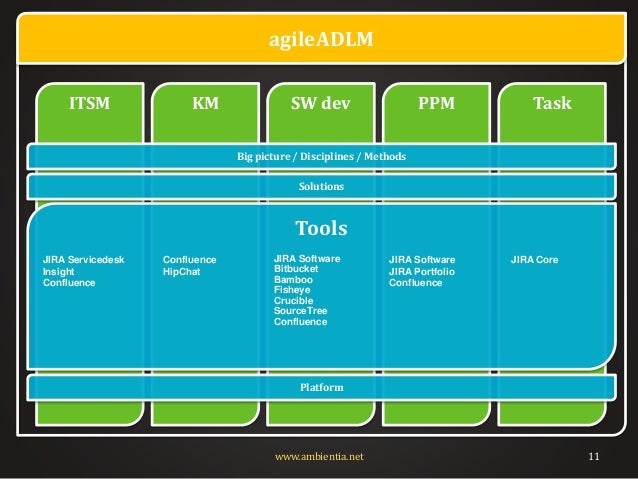This screenshot has height=479, width=638.
Task: Select the KM column header
Action: (205, 103)
